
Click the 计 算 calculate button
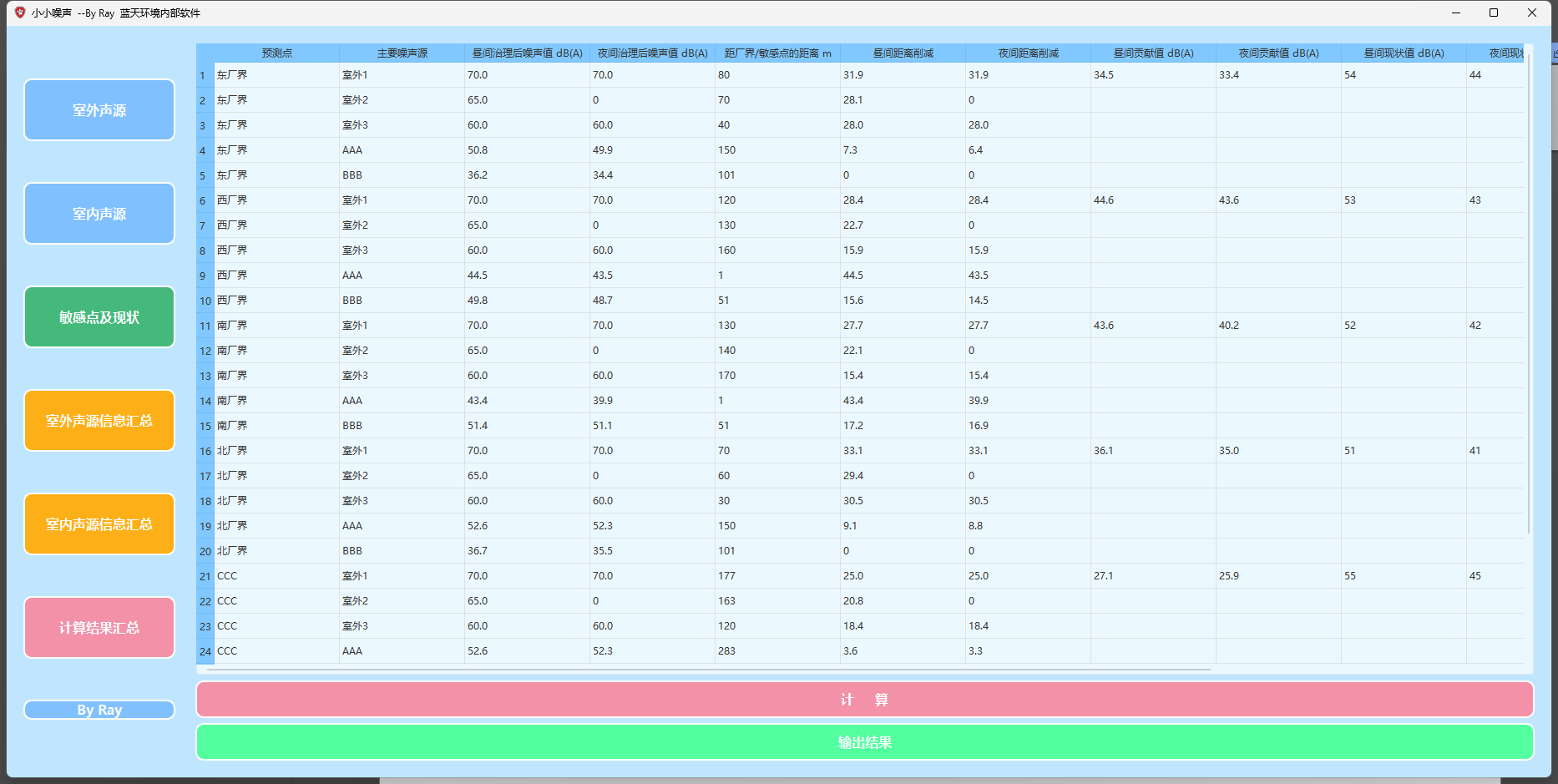tap(864, 700)
